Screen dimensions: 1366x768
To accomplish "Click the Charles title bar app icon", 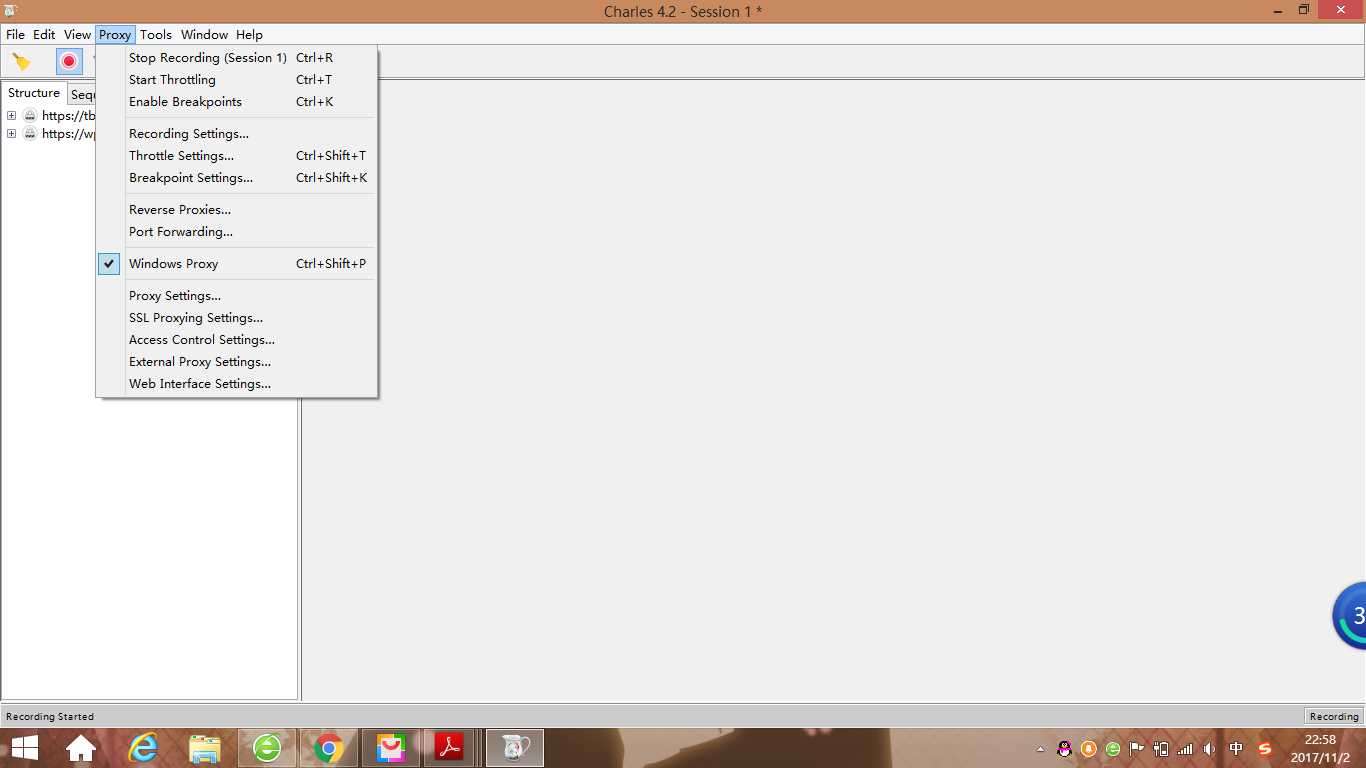I will 10,11.
